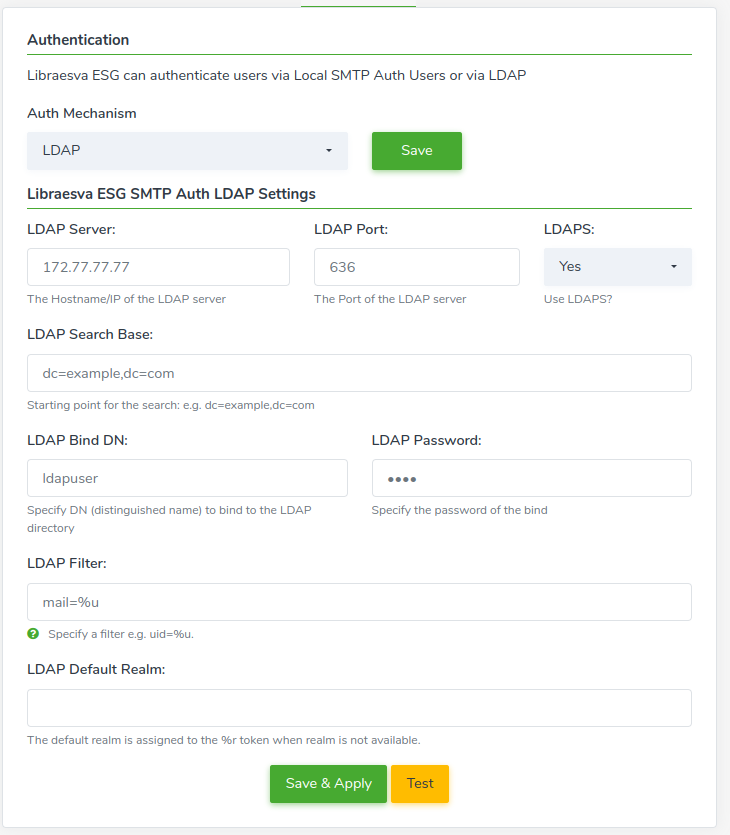
Task: Click the 'LDAPS:' label
Action: click(569, 230)
